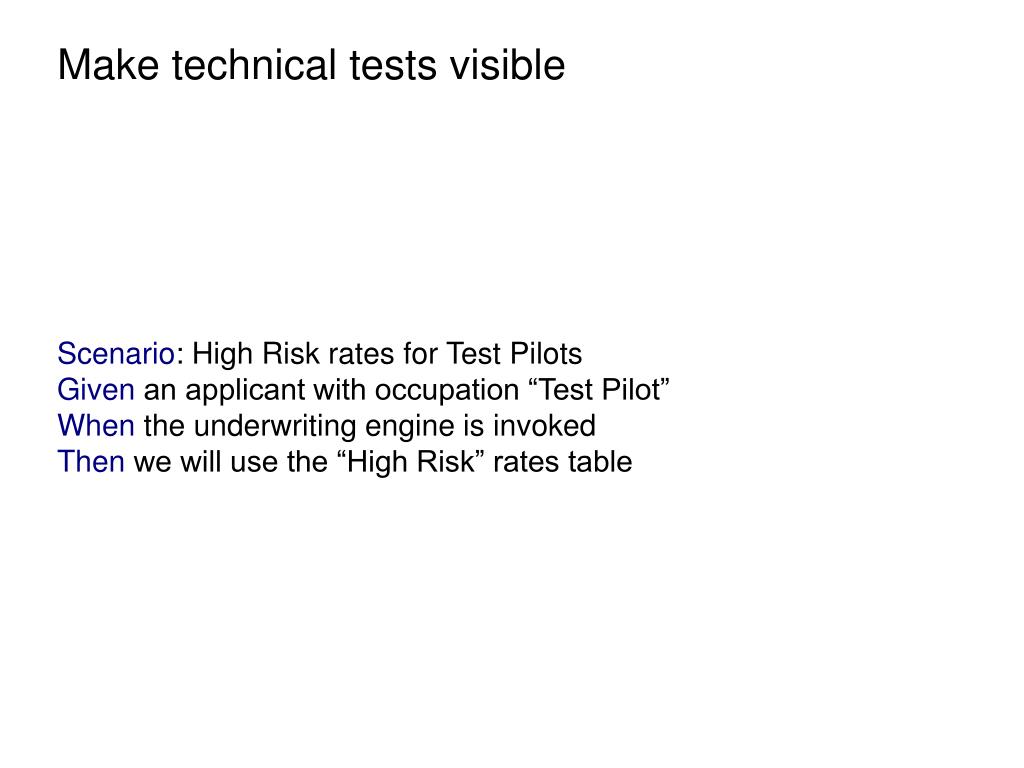The image size is (1024, 768).
Task: Select the quoted text "Test Pilot"
Action: coord(598,390)
